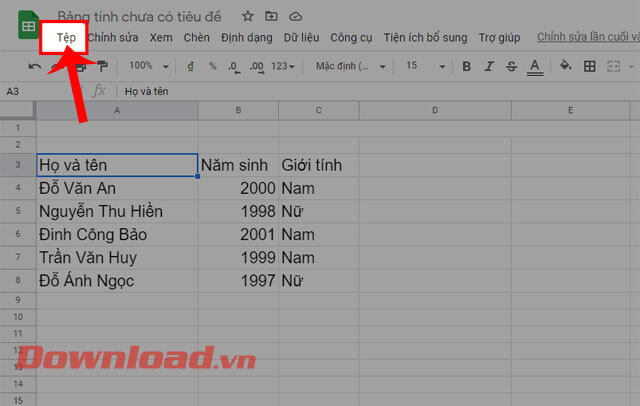Select row 1 header
Screen dimensions: 640x406
click(18, 128)
